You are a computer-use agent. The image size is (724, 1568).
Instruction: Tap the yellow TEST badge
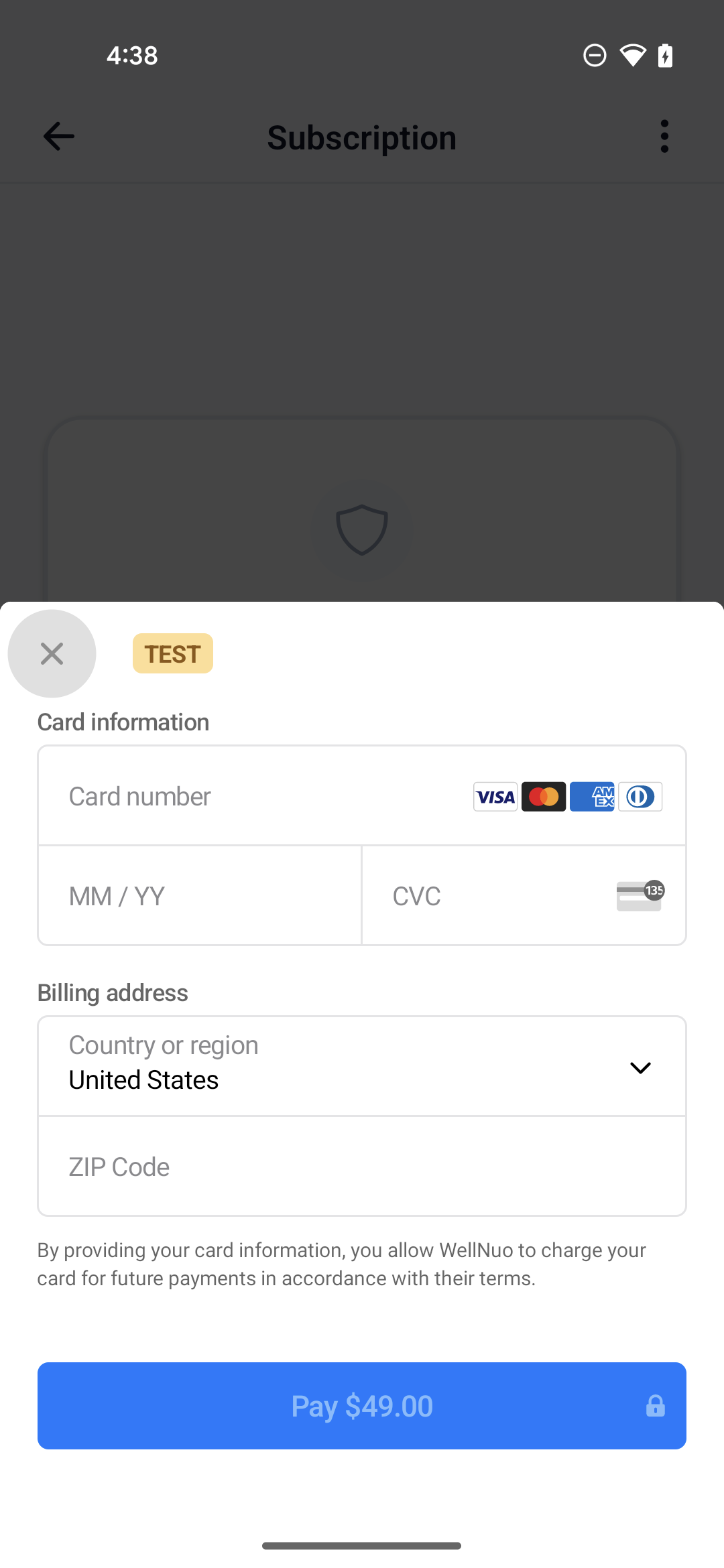(x=173, y=653)
